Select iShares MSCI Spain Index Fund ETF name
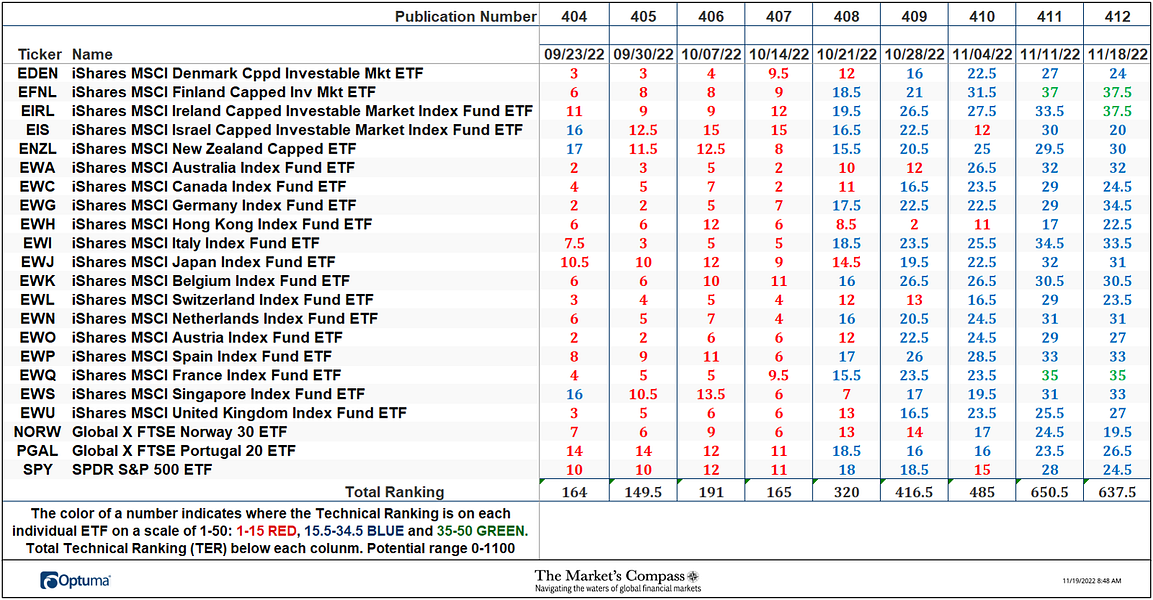 [202, 357]
